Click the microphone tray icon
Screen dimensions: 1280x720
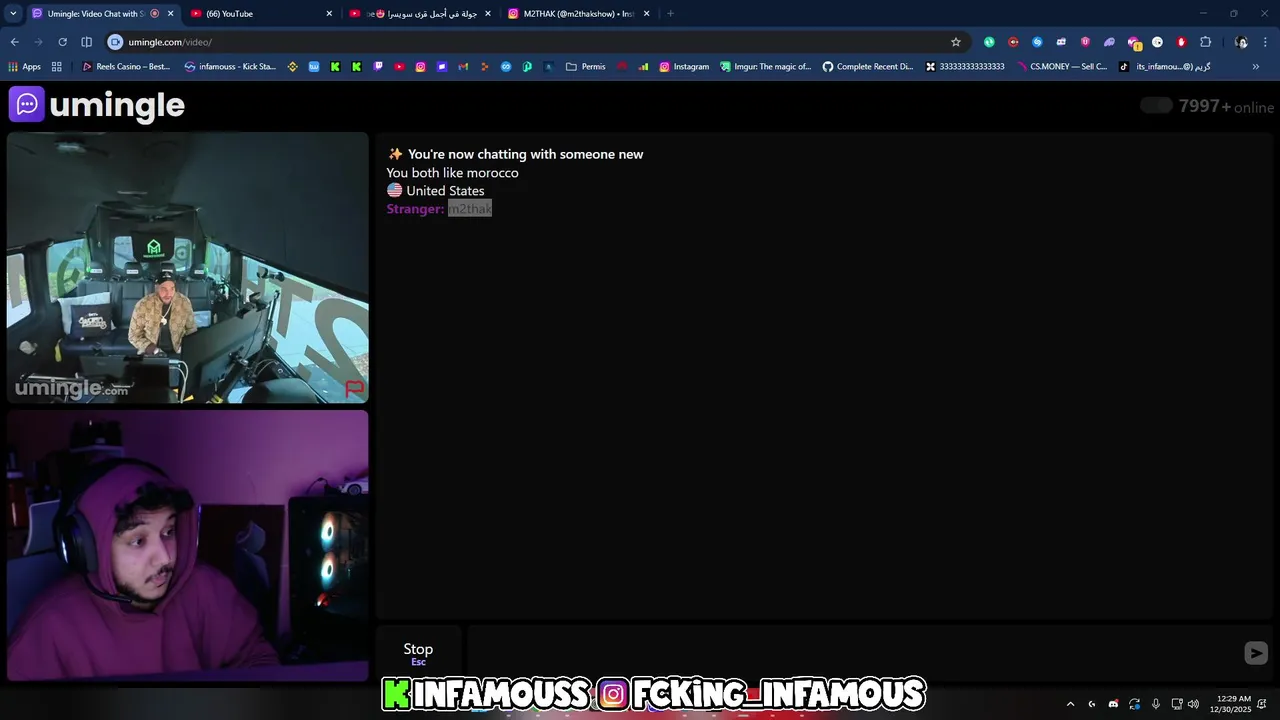point(1156,704)
